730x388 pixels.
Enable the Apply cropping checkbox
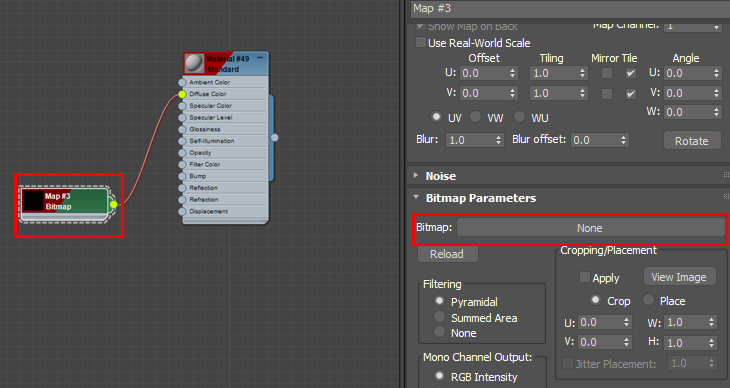585,277
